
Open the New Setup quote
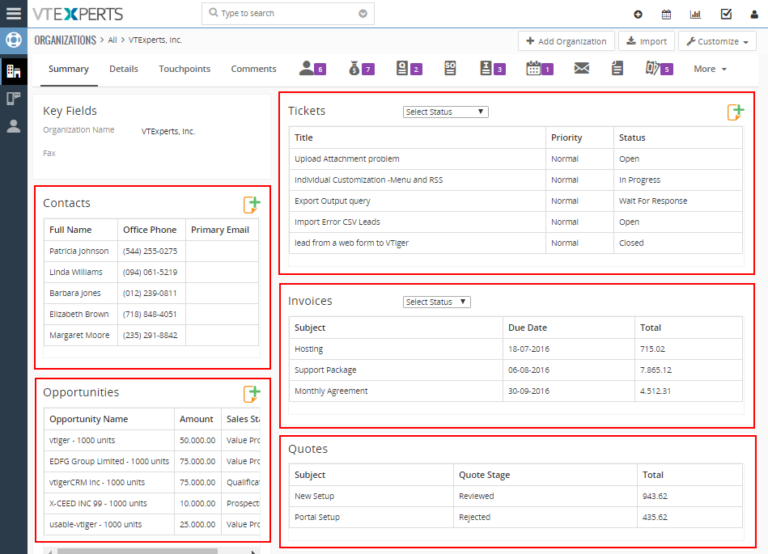(314, 496)
